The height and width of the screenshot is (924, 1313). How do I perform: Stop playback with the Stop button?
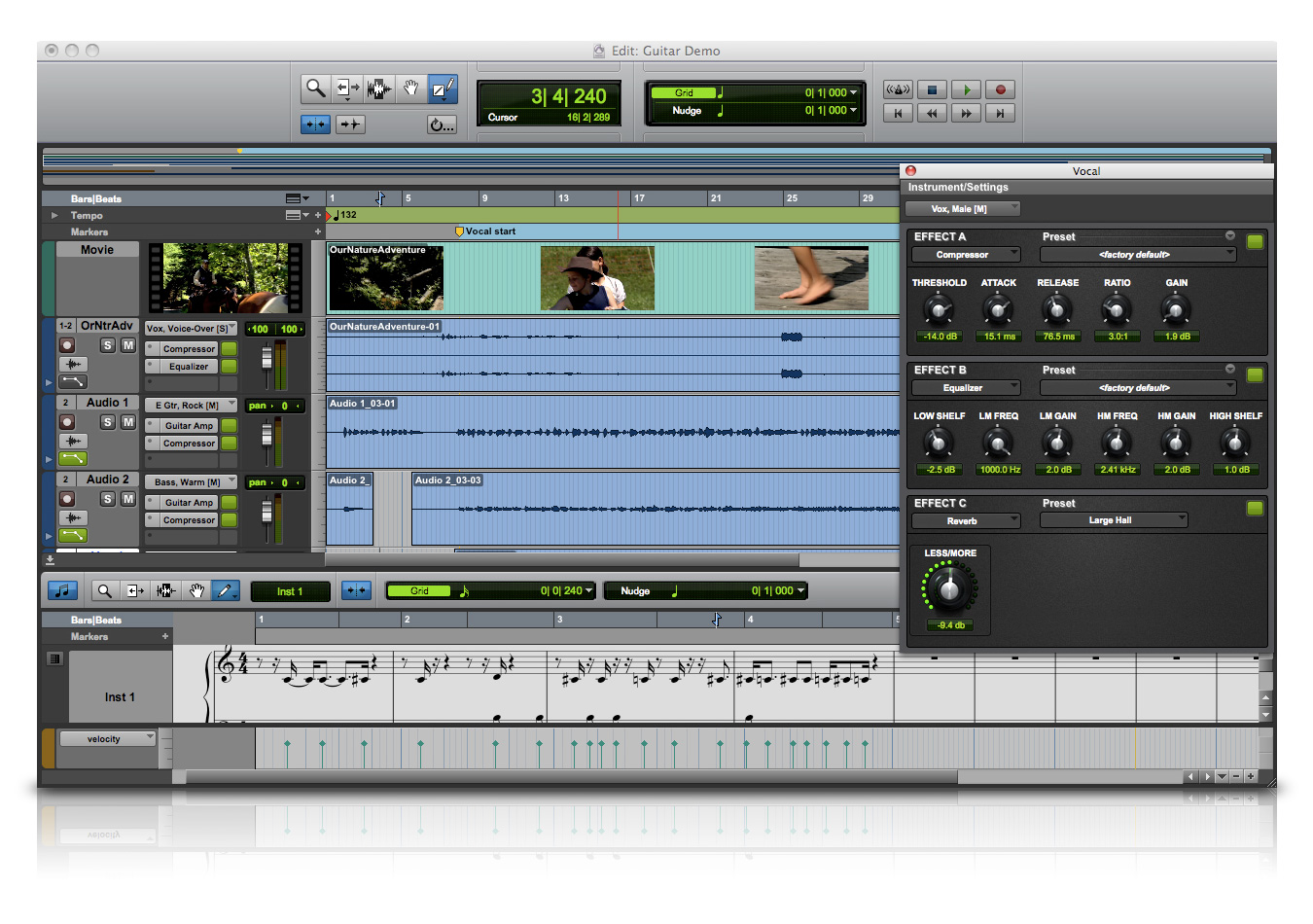pyautogui.click(x=932, y=89)
